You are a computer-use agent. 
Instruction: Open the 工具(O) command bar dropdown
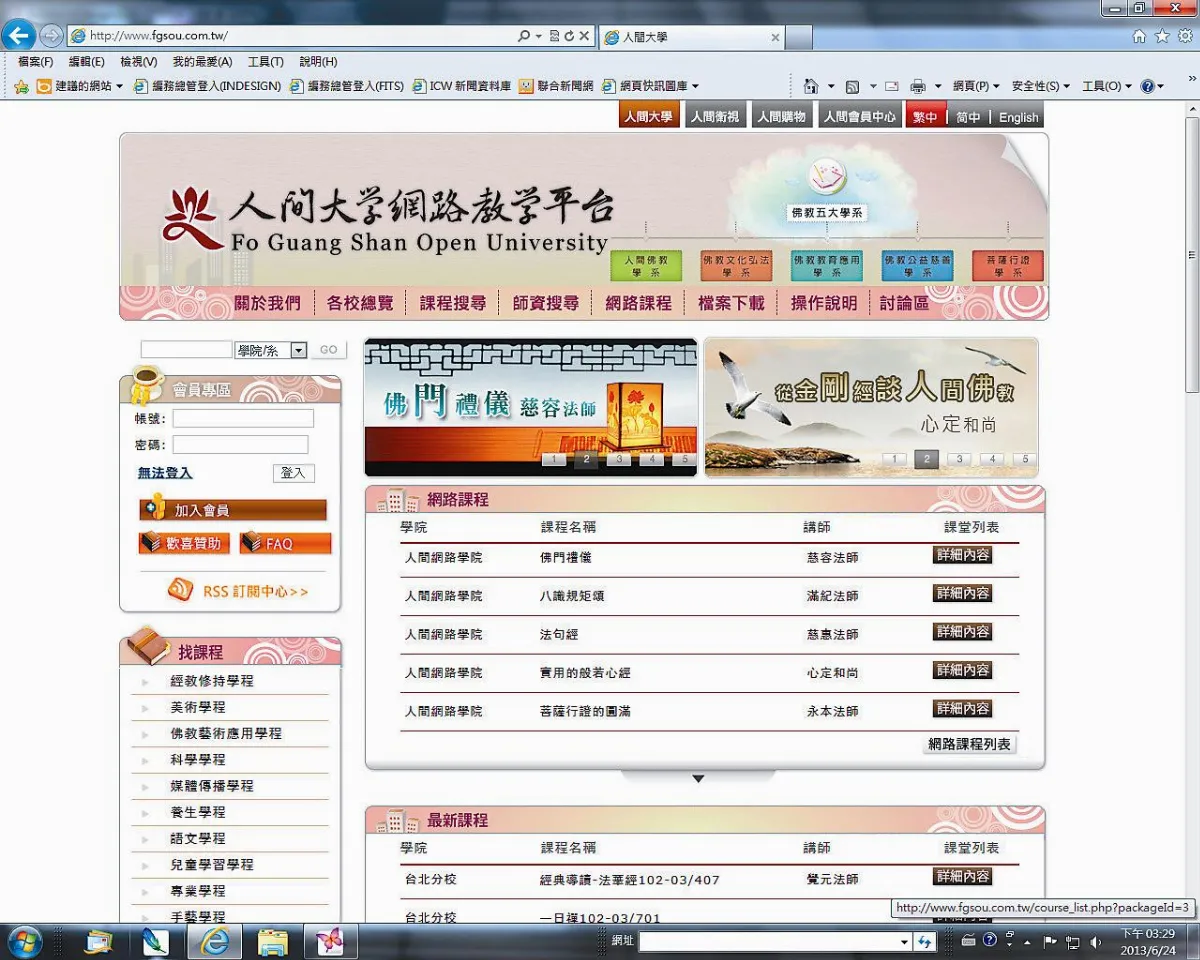point(1107,86)
